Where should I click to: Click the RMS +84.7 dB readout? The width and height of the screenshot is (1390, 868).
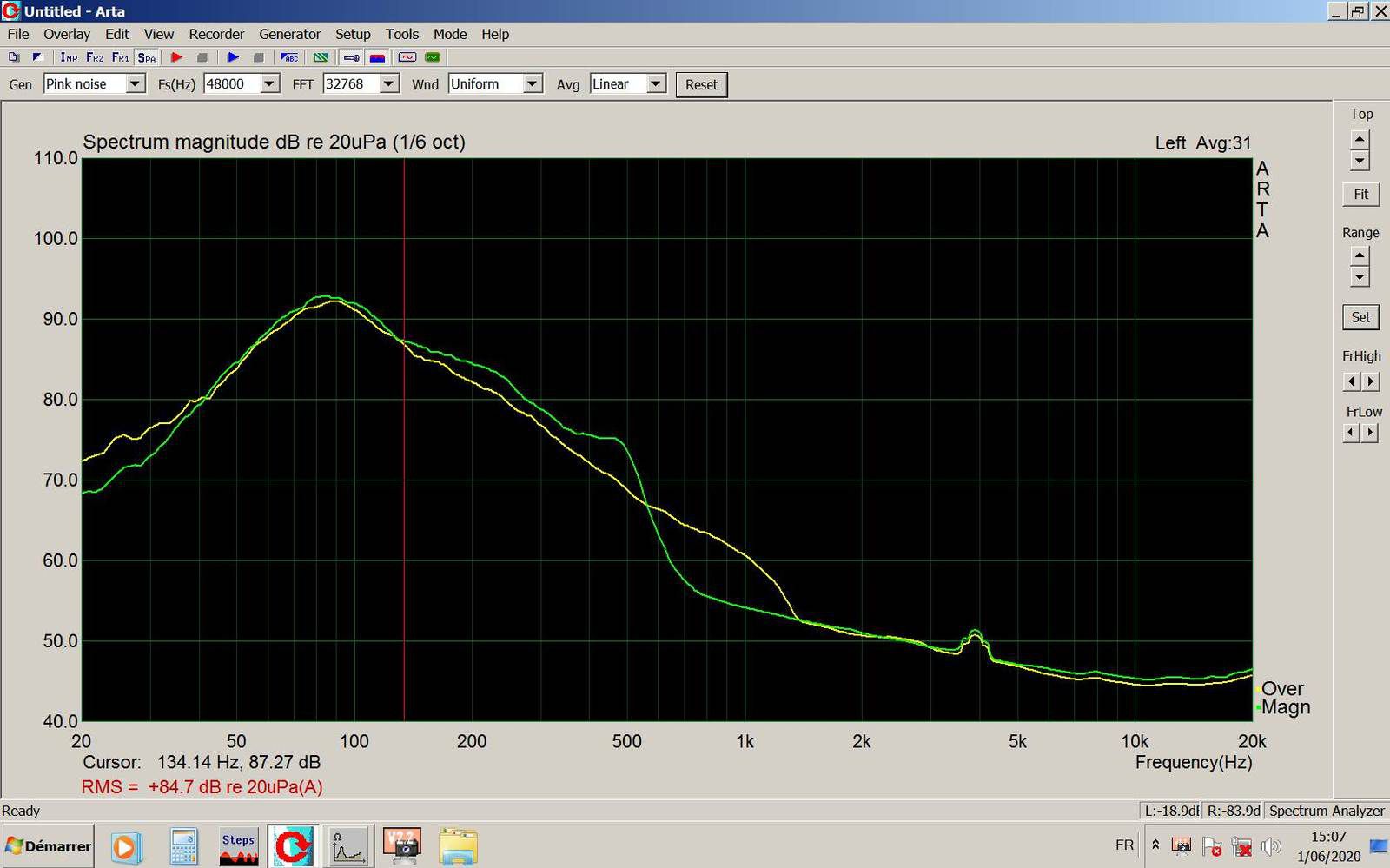(x=202, y=787)
